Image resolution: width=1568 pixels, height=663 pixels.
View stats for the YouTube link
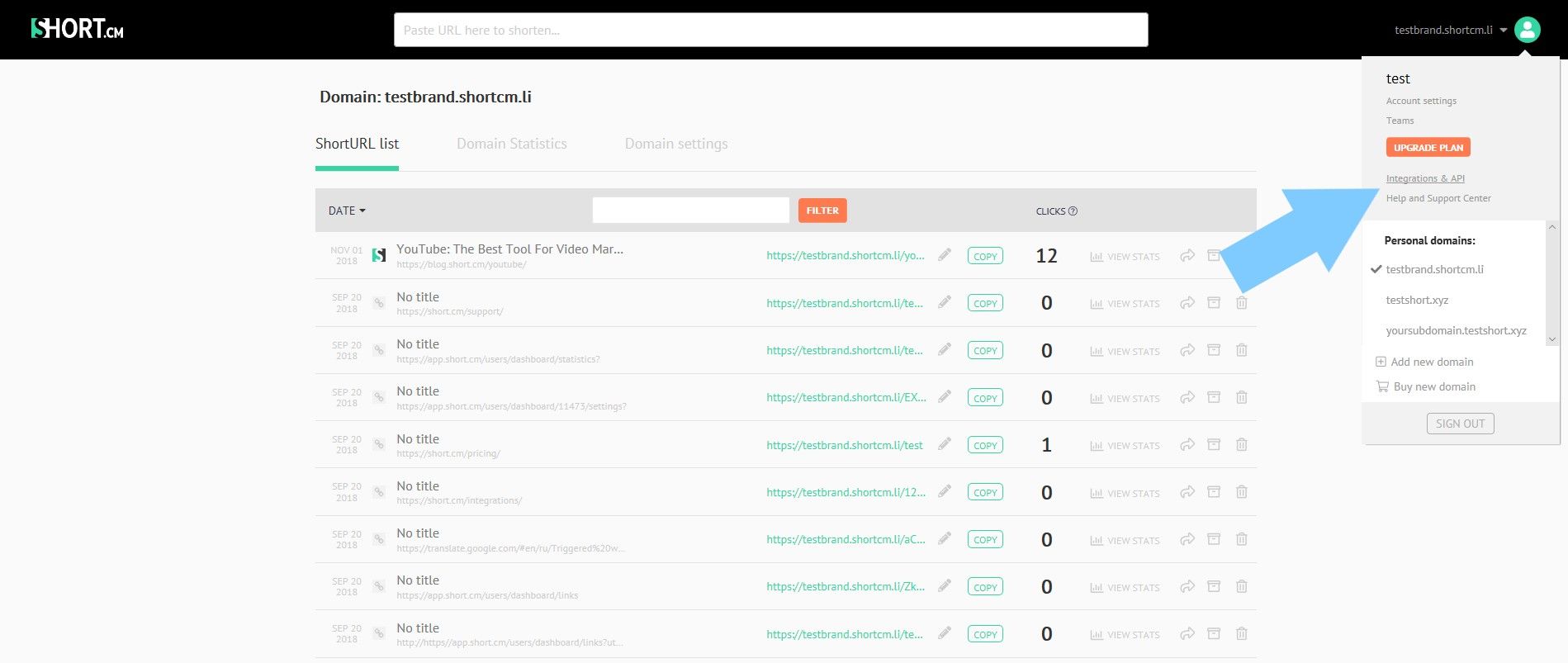(x=1125, y=257)
